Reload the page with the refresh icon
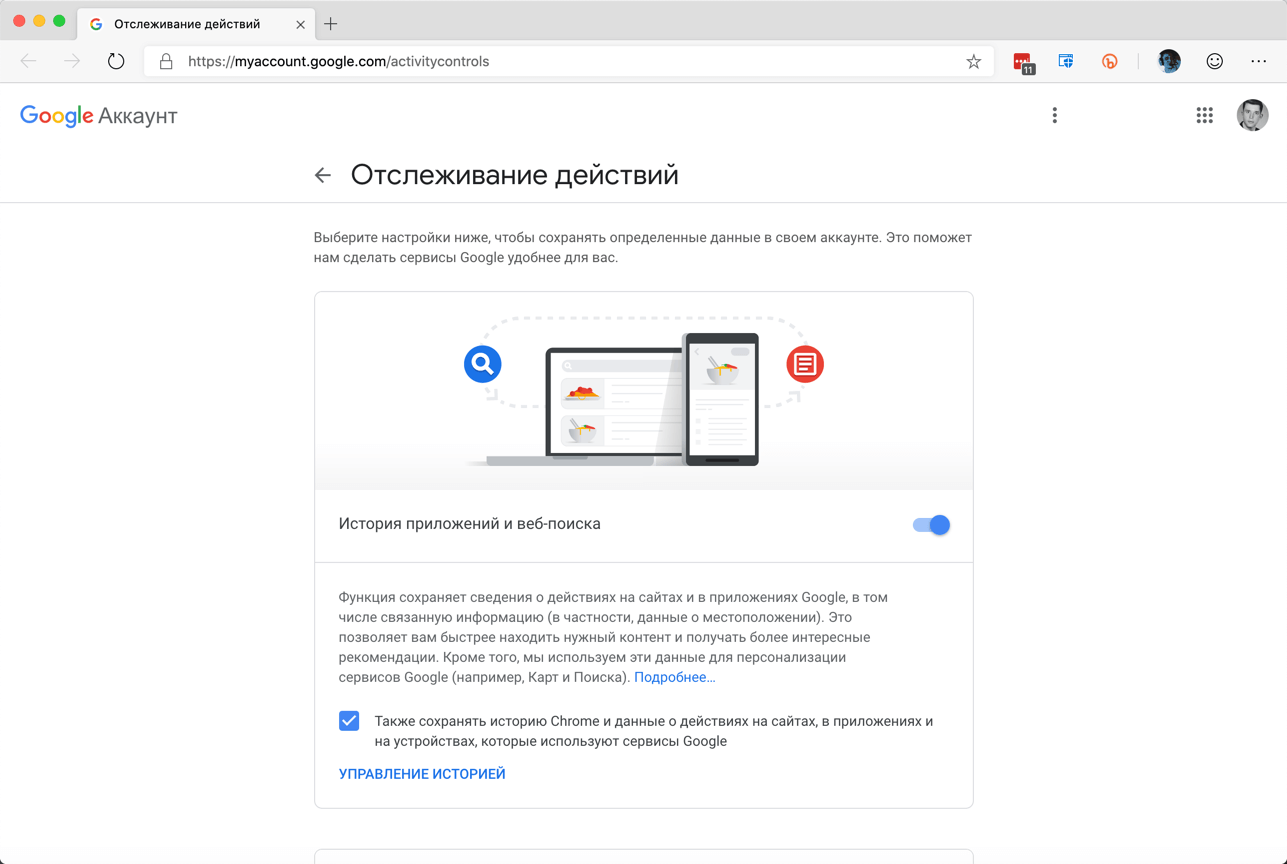The height and width of the screenshot is (864, 1287). point(116,61)
